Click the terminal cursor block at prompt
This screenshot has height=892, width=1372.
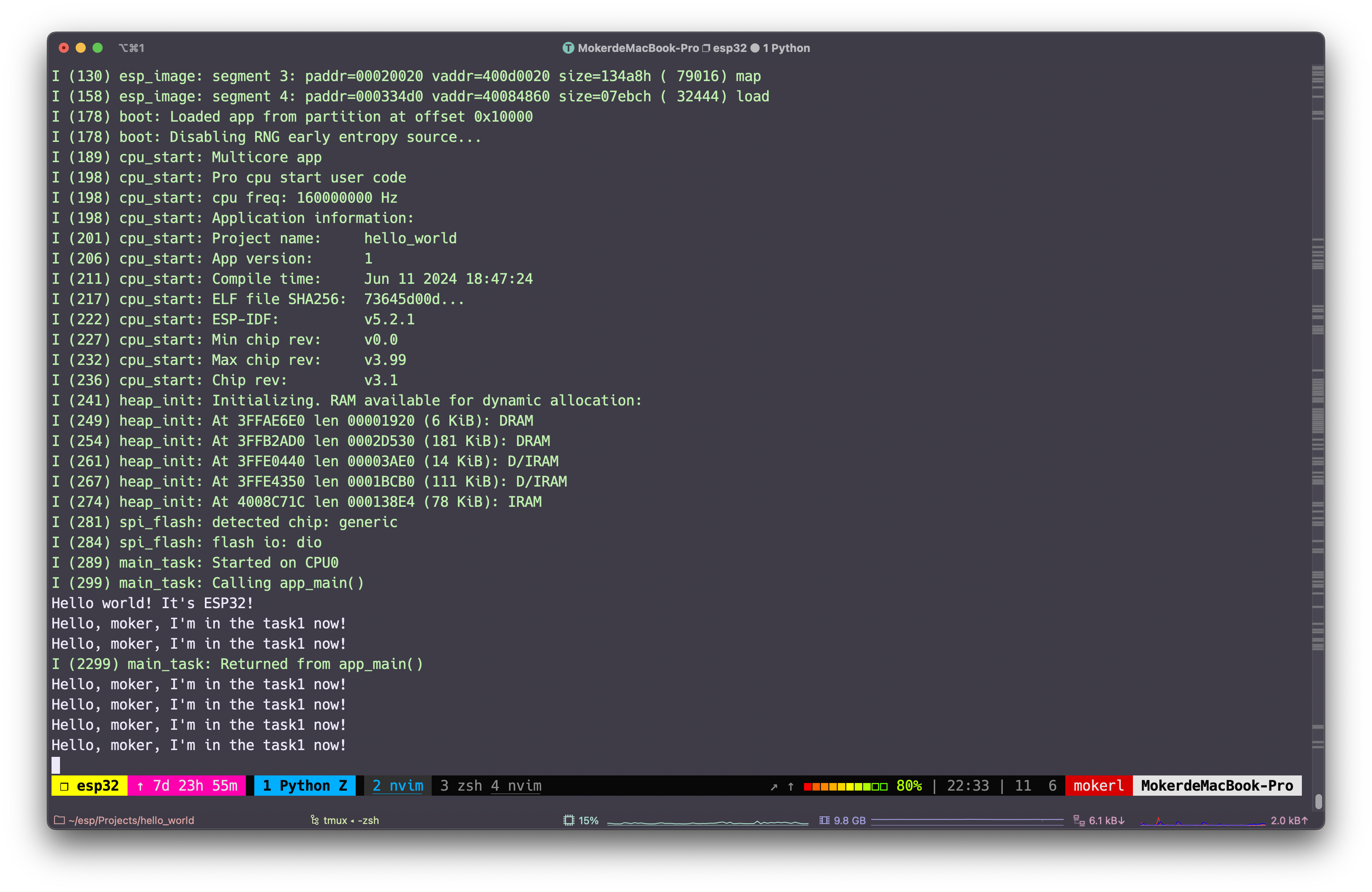click(x=56, y=765)
